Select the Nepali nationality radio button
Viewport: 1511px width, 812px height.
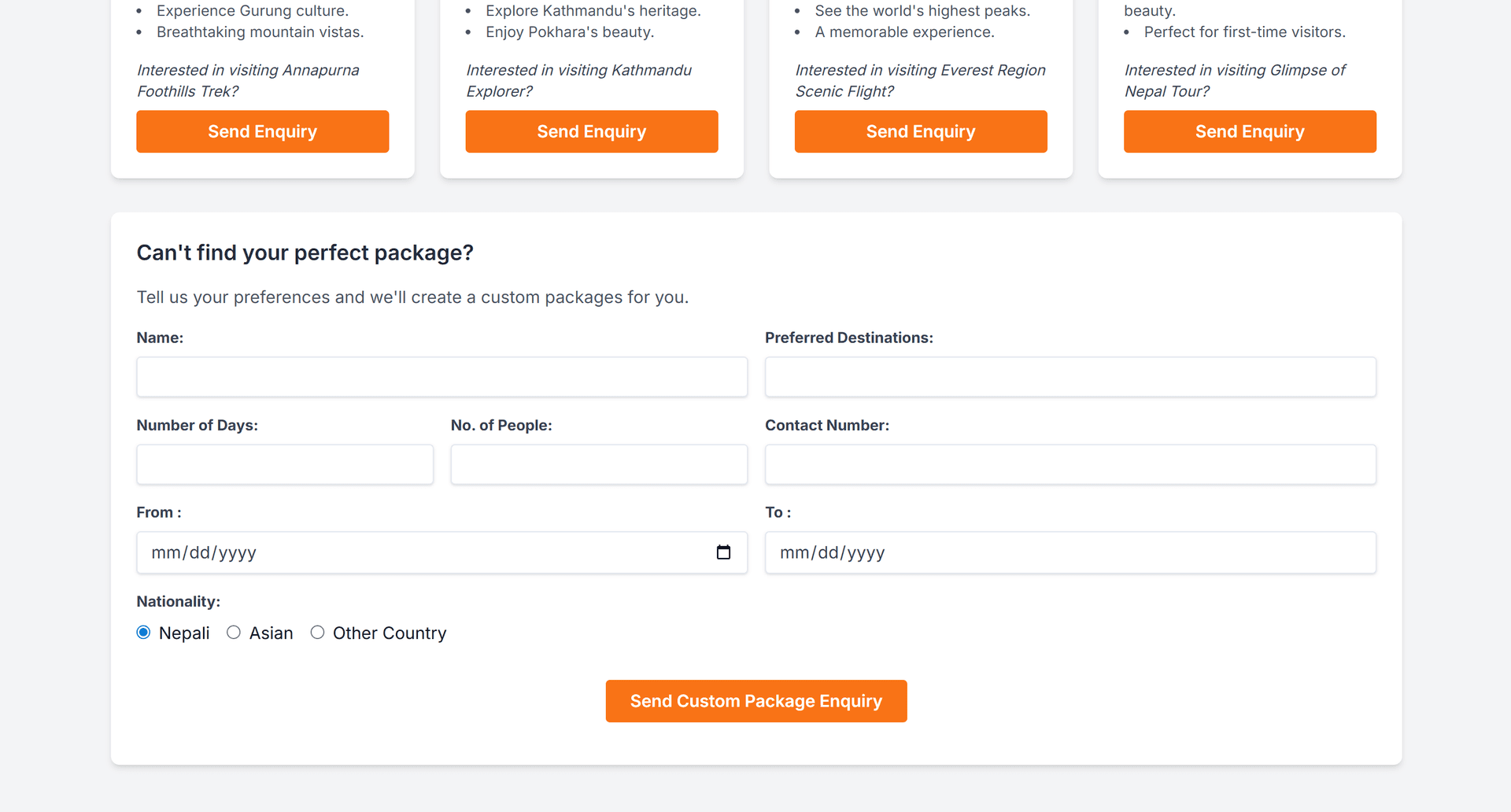coord(143,632)
